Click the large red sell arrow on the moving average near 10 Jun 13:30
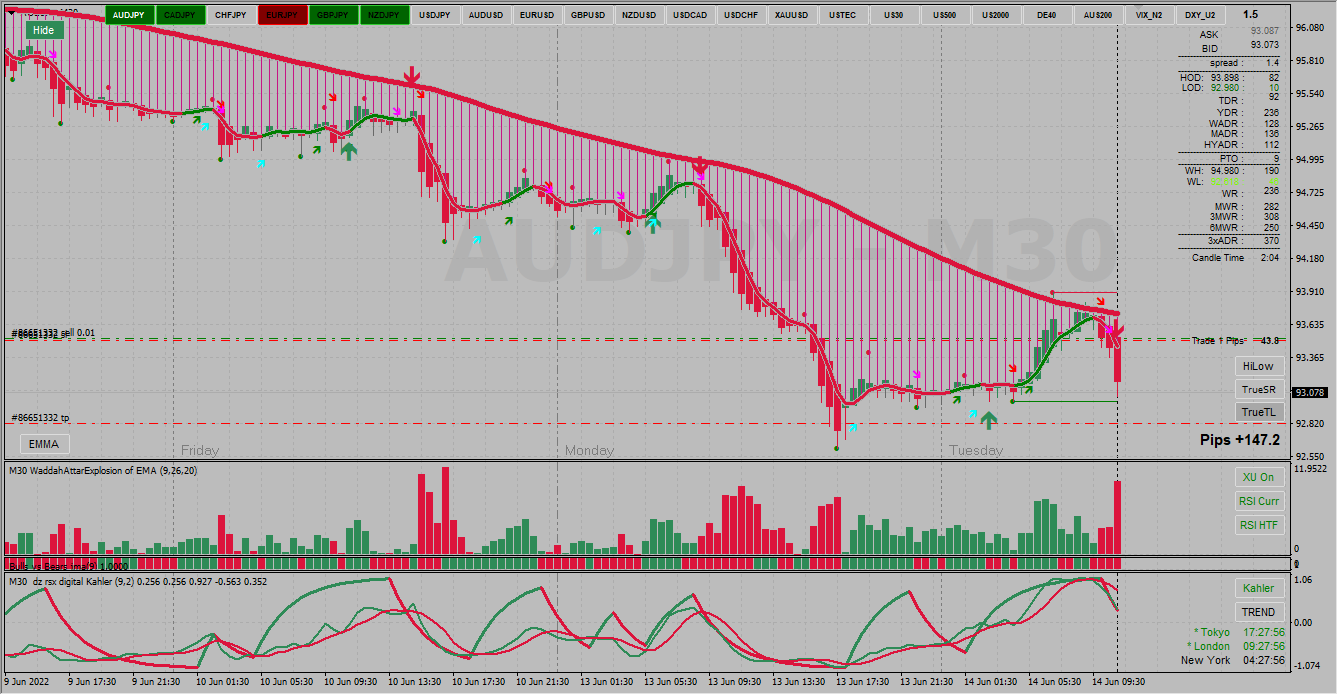This screenshot has width=1338, height=695. pyautogui.click(x=411, y=76)
